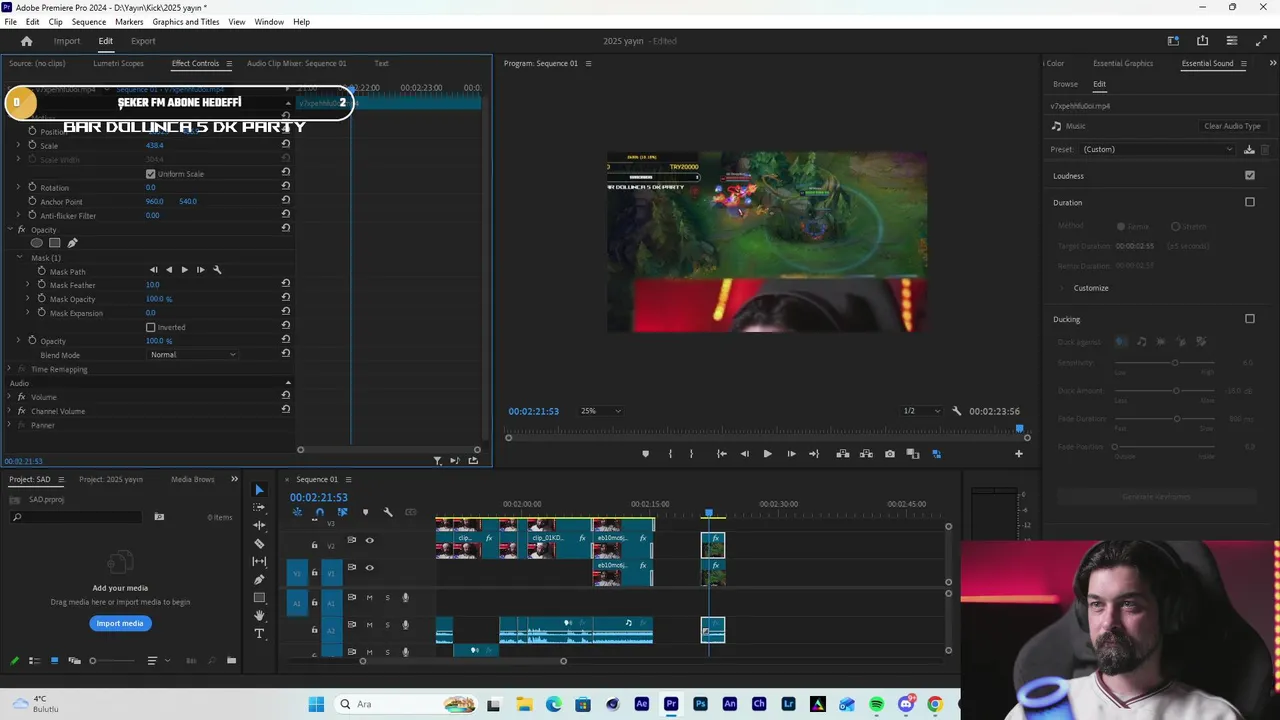The height and width of the screenshot is (720, 1280).
Task: Collapse Mask (1) group
Action: tap(19, 258)
